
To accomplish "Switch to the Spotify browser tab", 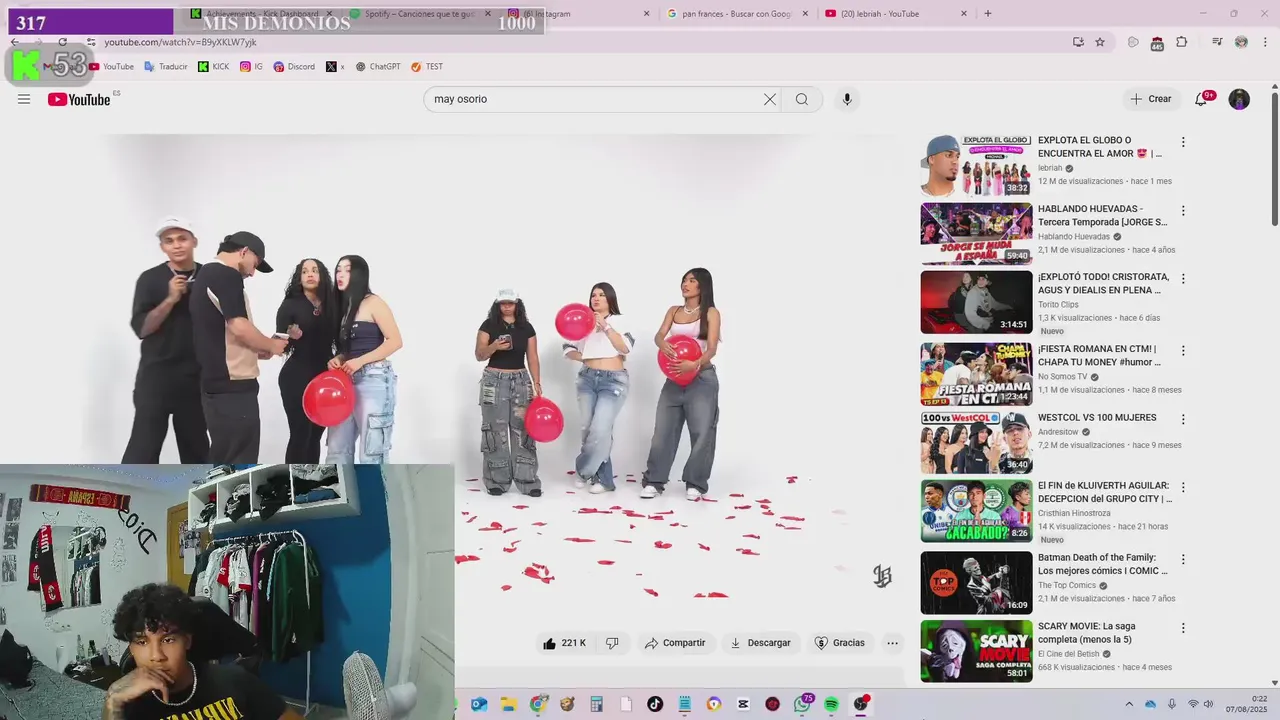I will (x=420, y=13).
